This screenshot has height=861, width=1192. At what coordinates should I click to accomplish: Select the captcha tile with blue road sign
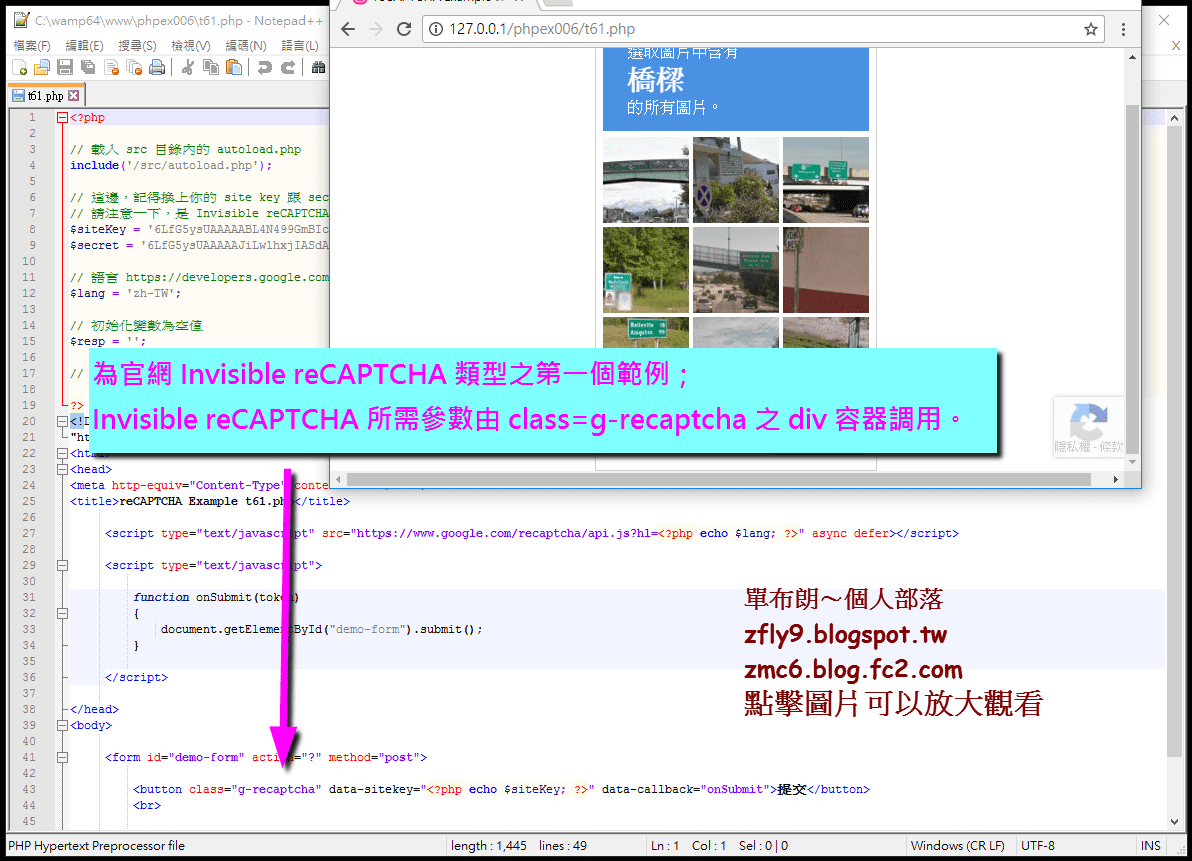click(x=736, y=180)
